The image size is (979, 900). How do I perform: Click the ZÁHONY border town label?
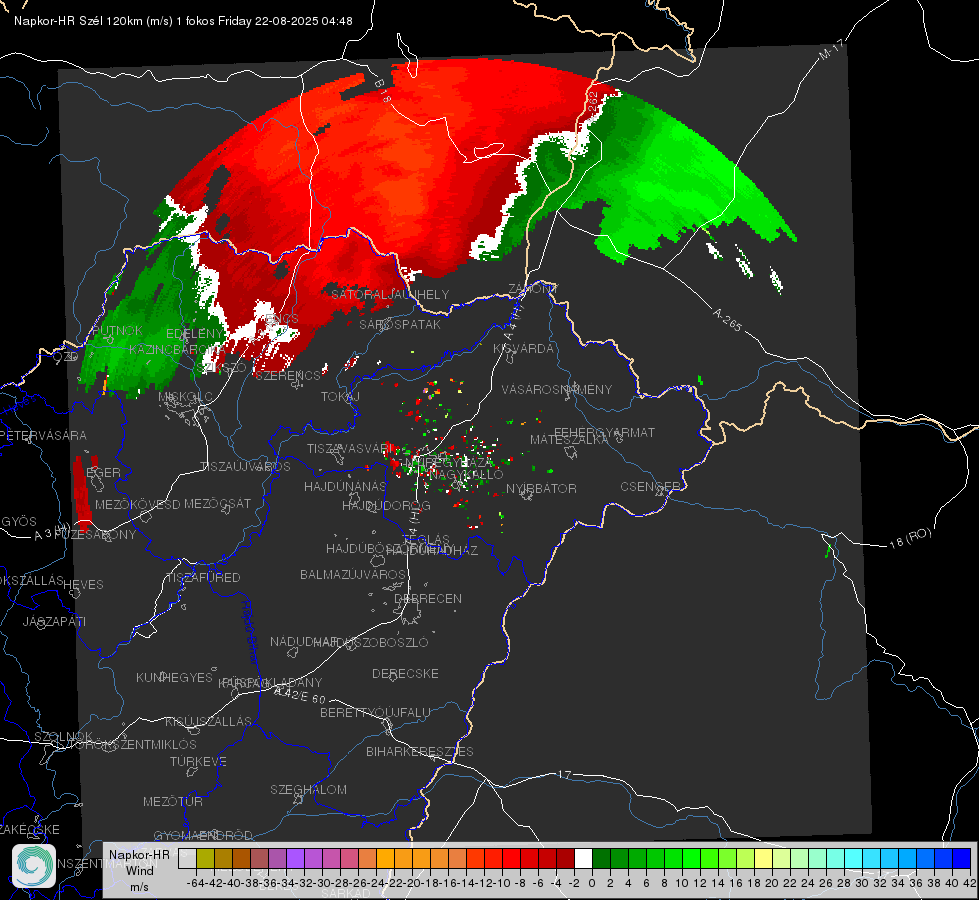tap(533, 289)
